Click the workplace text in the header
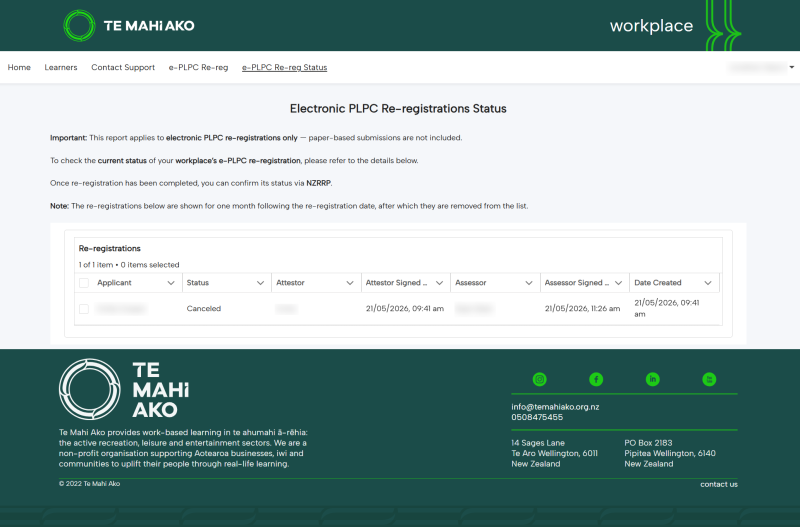 (x=652, y=26)
